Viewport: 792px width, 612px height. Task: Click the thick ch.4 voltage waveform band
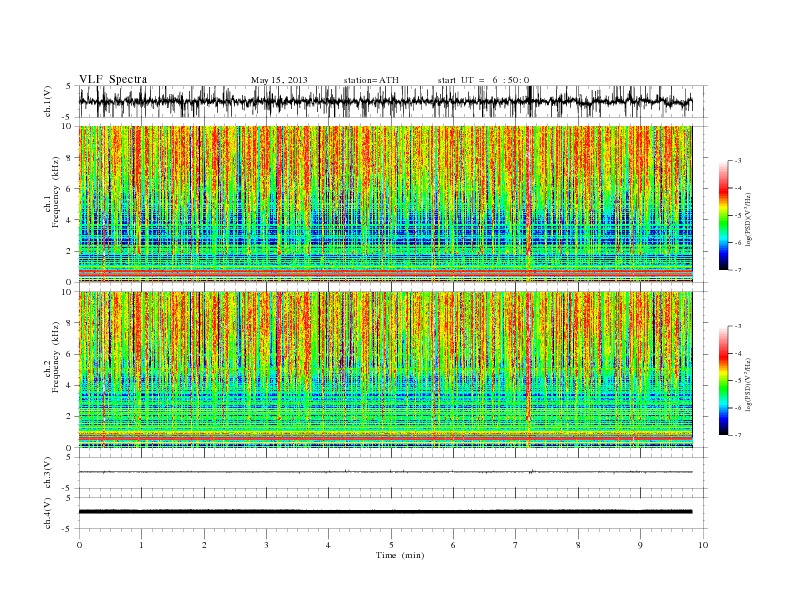pyautogui.click(x=385, y=512)
